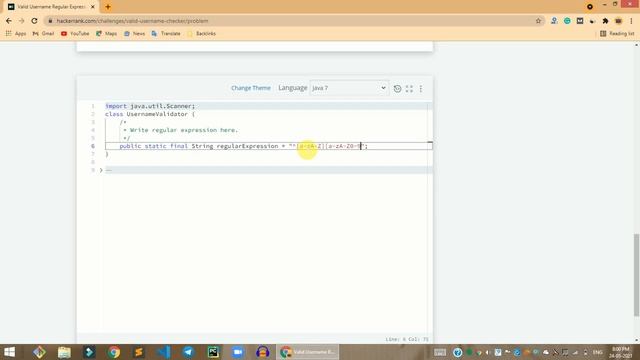Viewport: 640px width, 360px height.
Task: Click the black circle recording indicator in title bar
Action: [590, 7]
